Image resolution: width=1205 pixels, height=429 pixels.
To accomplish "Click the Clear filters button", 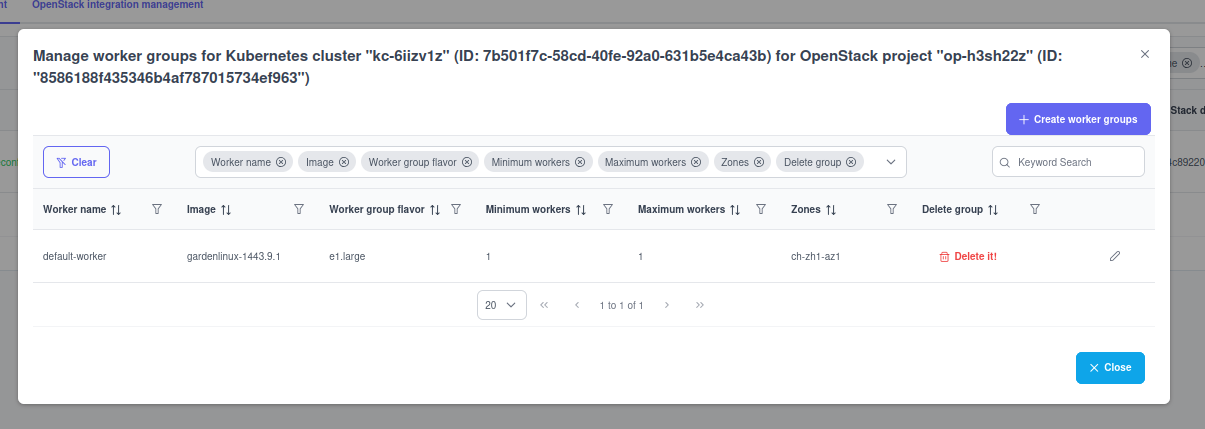I will pos(76,162).
